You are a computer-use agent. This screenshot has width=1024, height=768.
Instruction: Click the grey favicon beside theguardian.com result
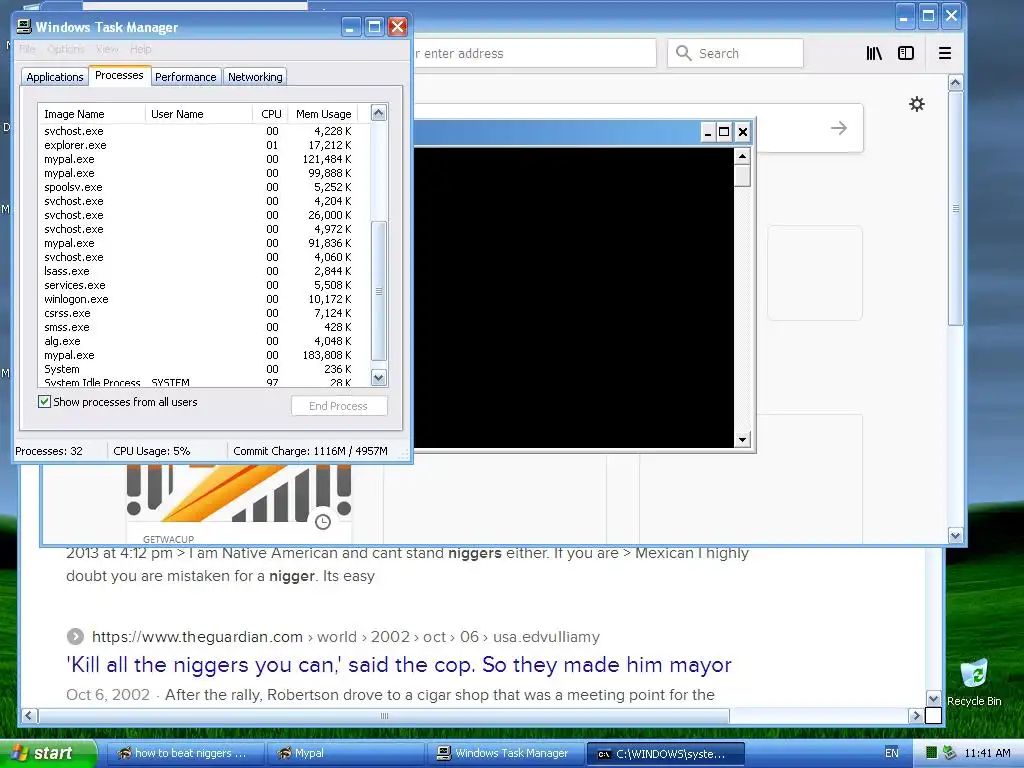(x=75, y=636)
